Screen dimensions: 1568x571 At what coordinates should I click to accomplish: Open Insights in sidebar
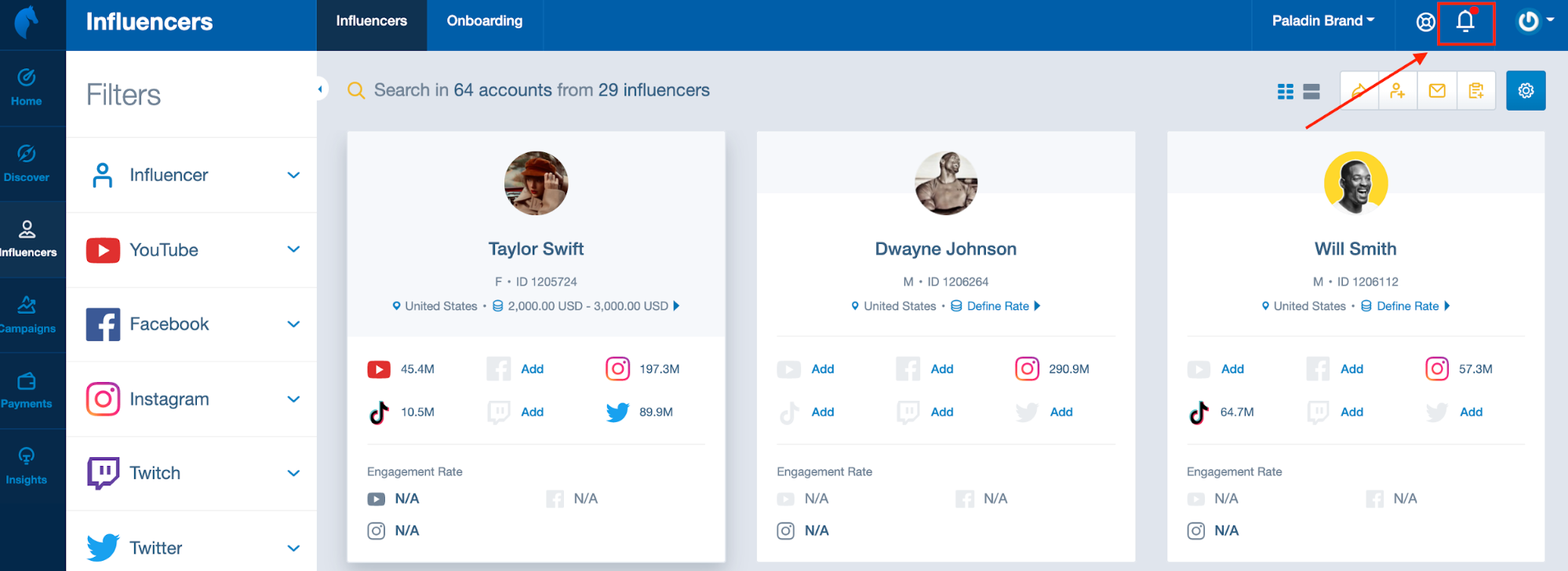tap(27, 467)
